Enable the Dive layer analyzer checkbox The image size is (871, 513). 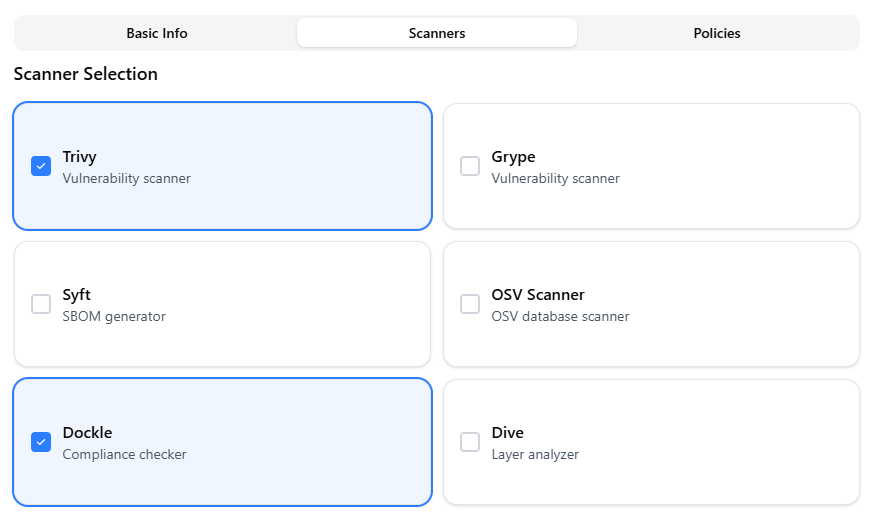[470, 442]
